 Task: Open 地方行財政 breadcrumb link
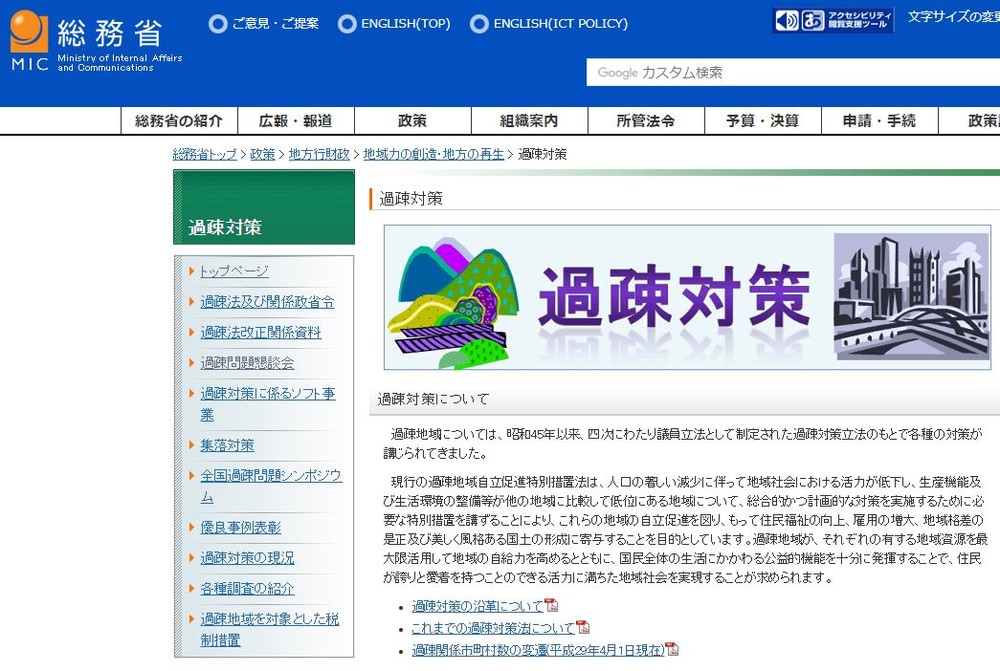click(x=318, y=155)
